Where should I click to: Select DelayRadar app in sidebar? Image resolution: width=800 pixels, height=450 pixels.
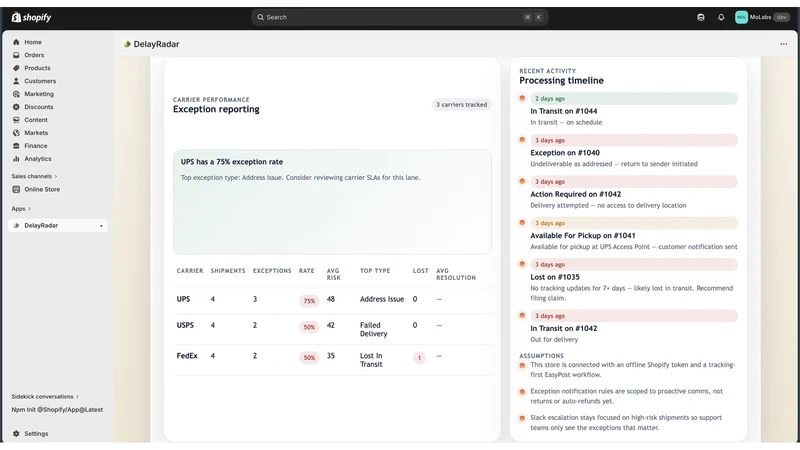pos(58,226)
